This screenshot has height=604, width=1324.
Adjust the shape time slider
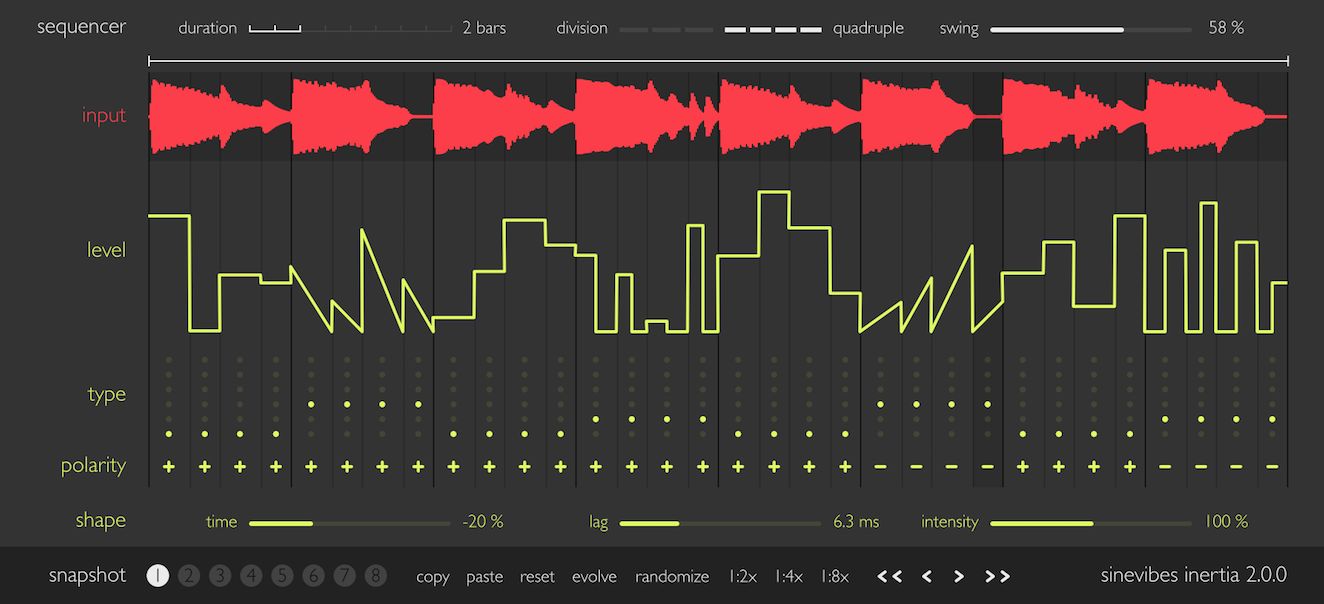[x=350, y=522]
